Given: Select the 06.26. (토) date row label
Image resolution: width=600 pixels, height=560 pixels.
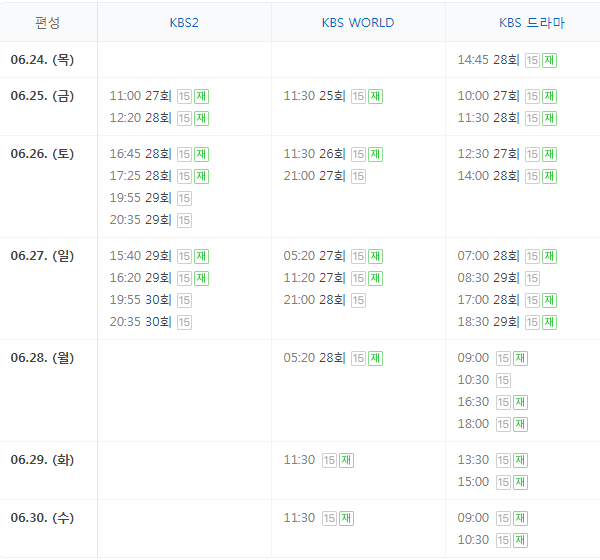Looking at the screenshot, I should tap(42, 154).
